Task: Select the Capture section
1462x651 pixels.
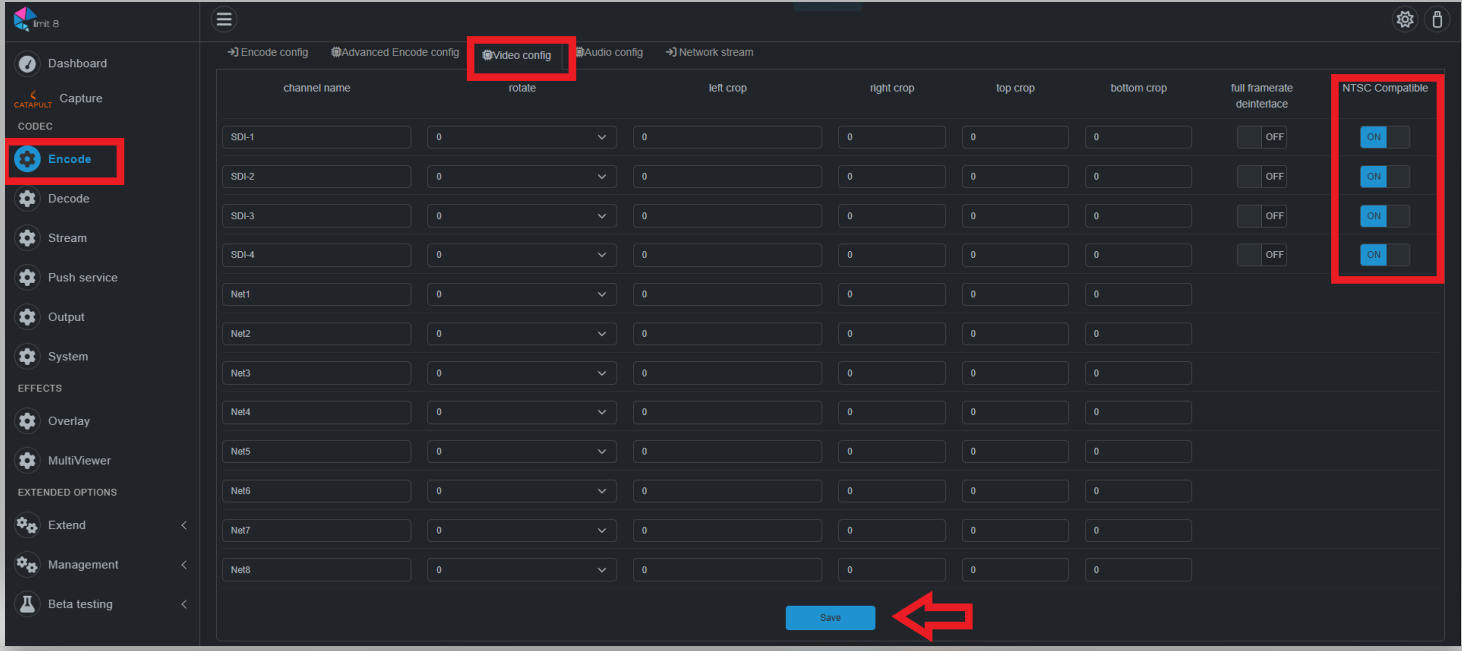Action: pos(80,98)
